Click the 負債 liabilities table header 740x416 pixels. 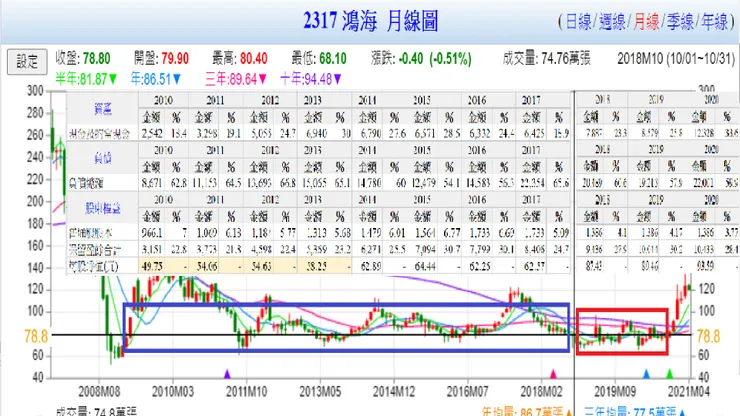point(102,158)
